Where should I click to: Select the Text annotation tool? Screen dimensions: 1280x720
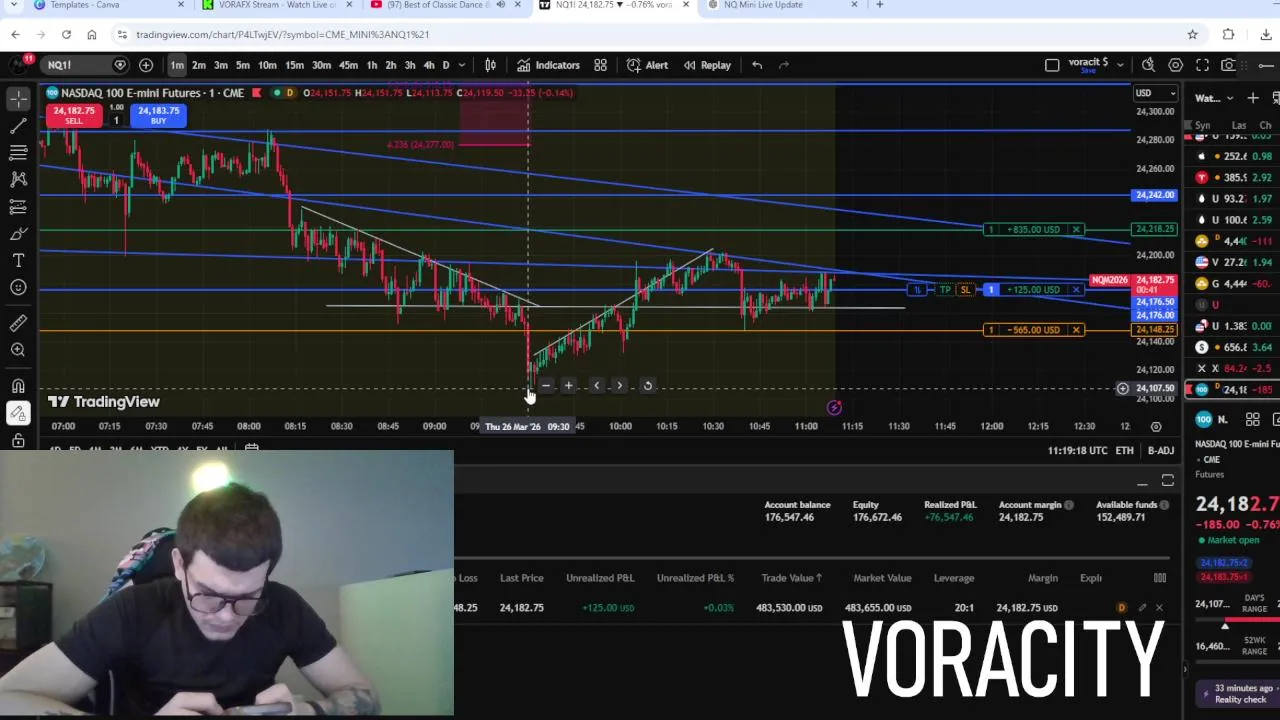pyautogui.click(x=18, y=260)
